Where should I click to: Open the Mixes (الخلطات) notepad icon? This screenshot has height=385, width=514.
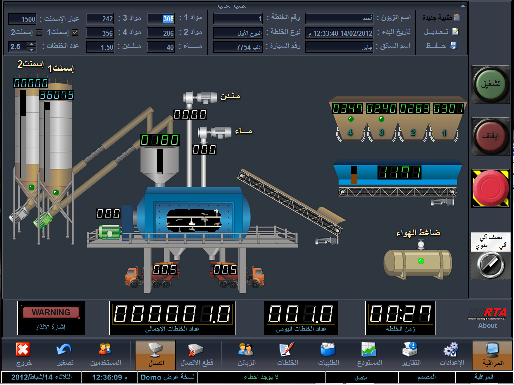tap(287, 355)
